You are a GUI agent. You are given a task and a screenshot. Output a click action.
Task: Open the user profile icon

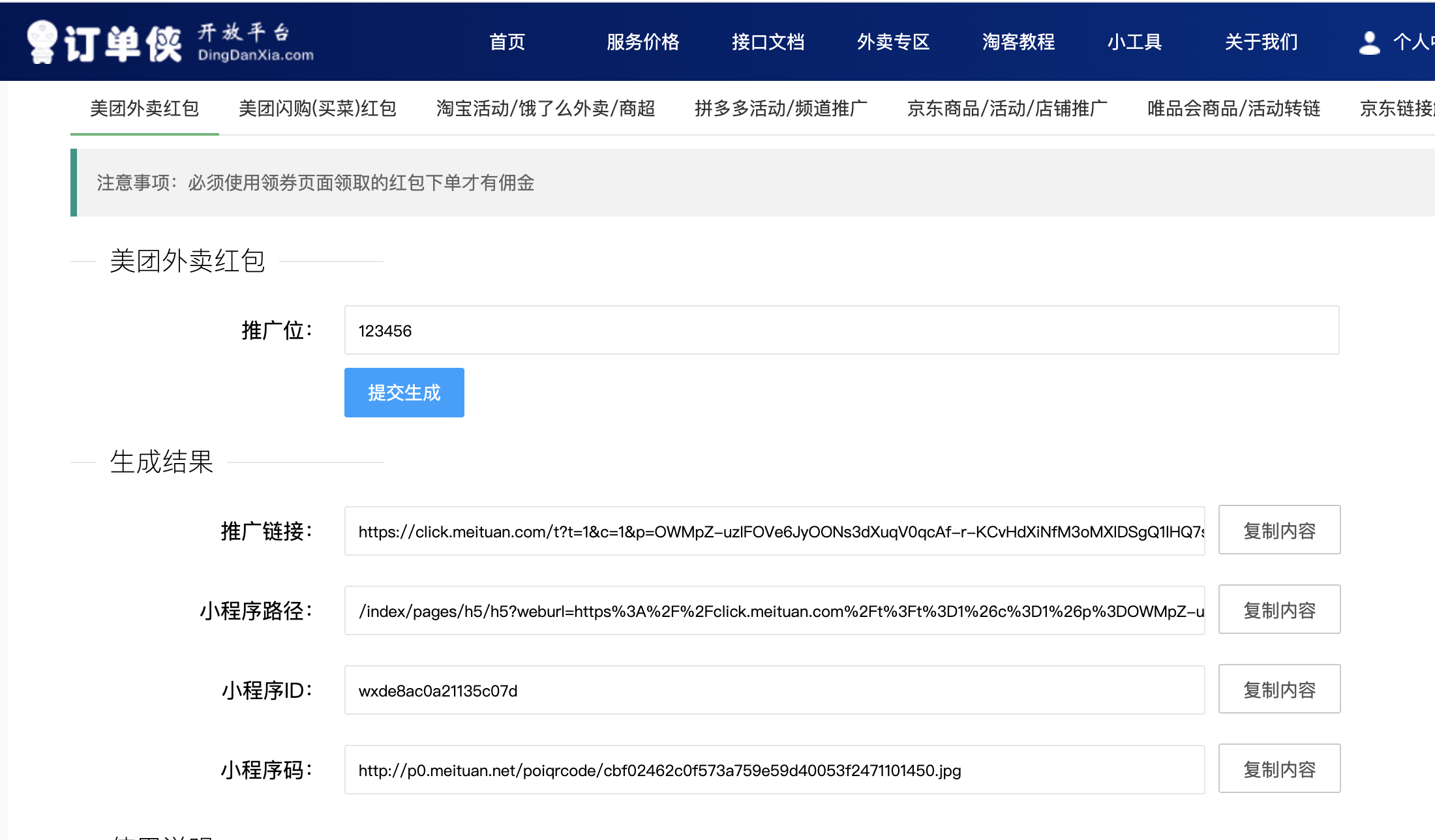[1369, 43]
